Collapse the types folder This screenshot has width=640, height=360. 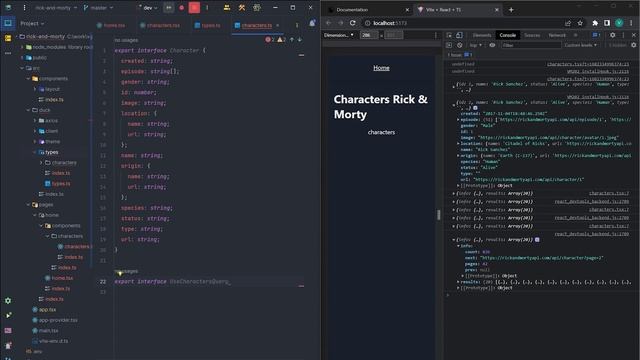click(x=35, y=152)
